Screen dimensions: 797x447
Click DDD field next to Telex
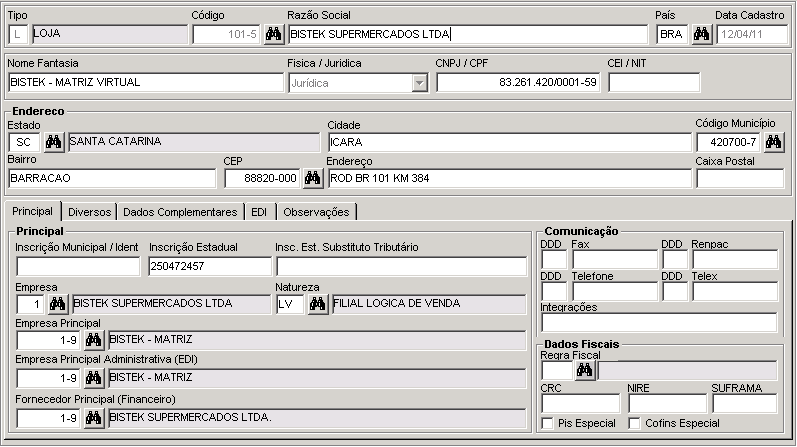coord(675,291)
